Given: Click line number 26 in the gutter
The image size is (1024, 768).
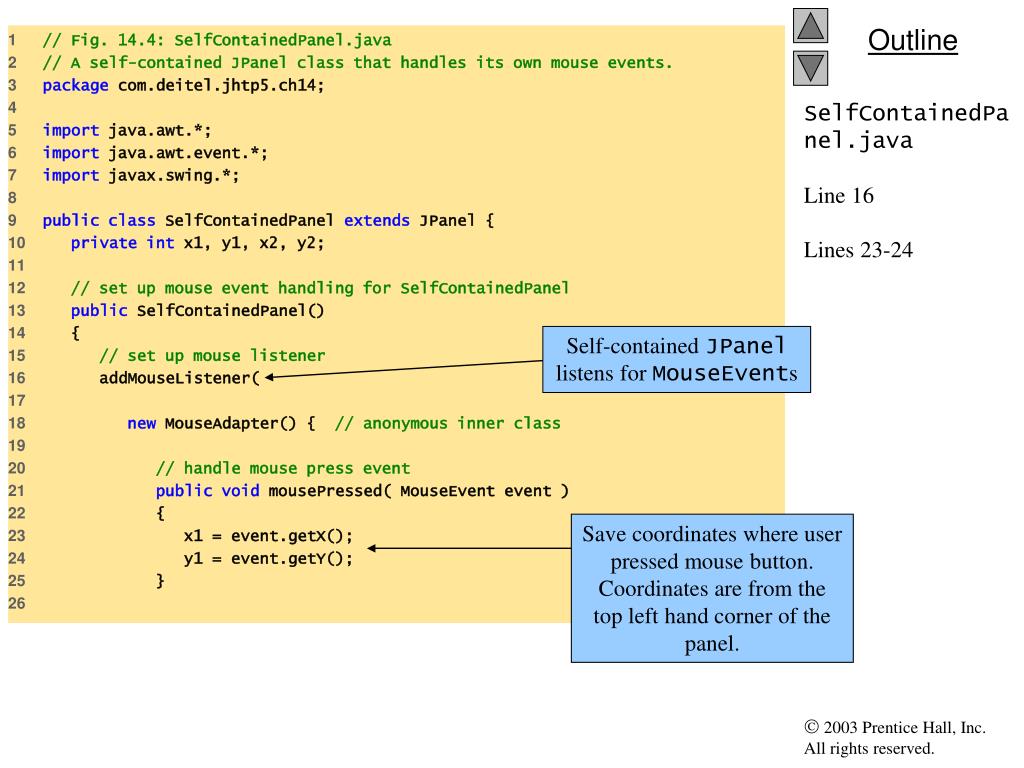Looking at the screenshot, I should point(17,603).
